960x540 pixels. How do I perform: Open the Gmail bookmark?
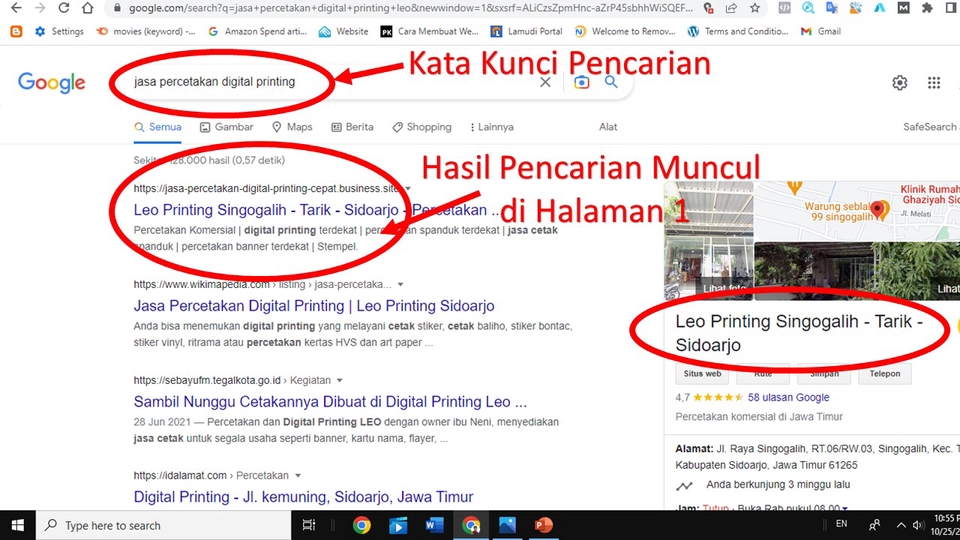(821, 31)
